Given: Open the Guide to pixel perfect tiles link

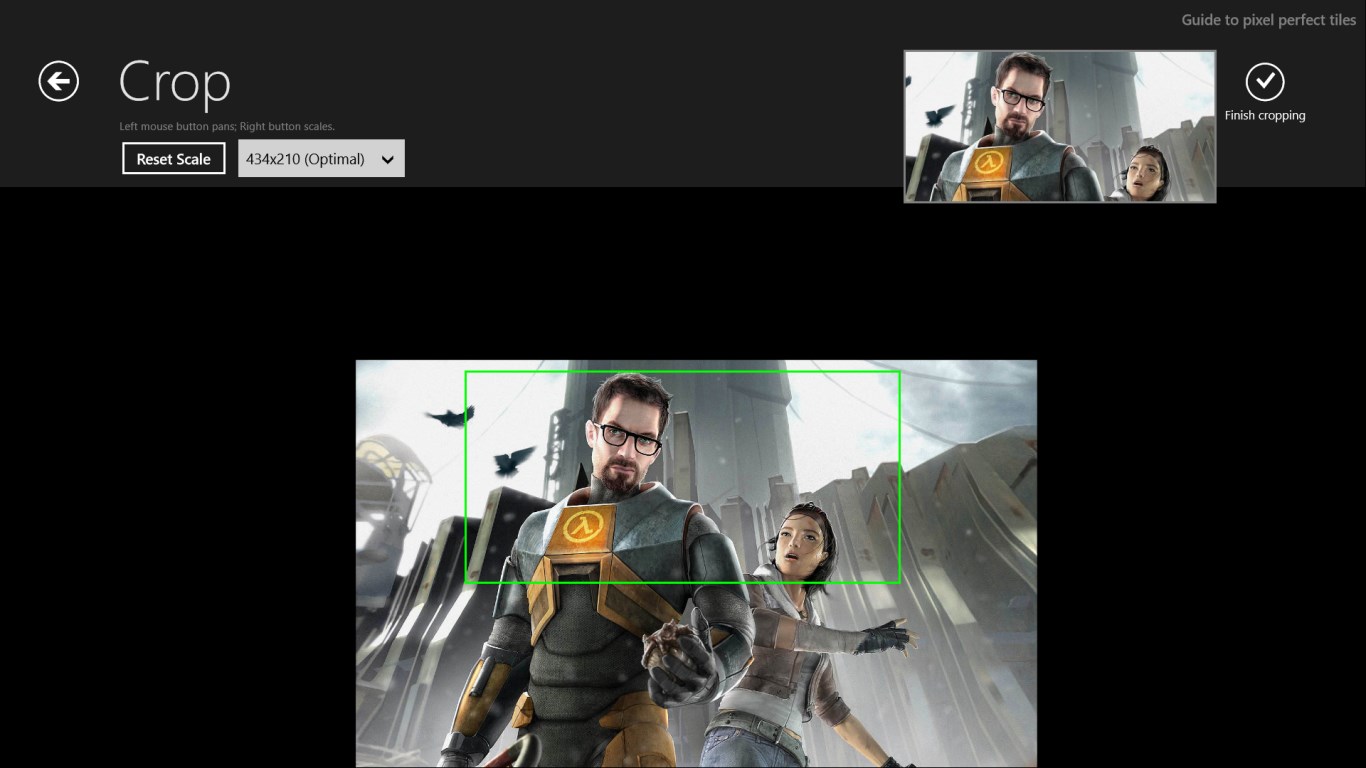Looking at the screenshot, I should coord(1267,19).
